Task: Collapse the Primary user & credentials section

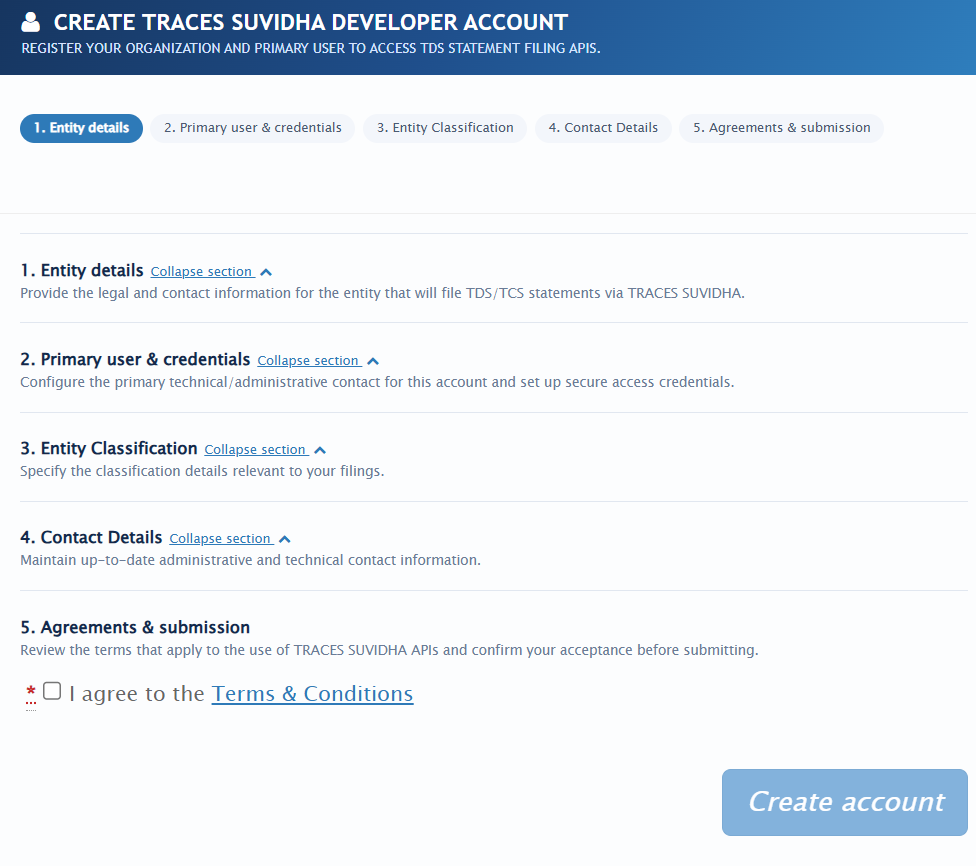Action: (309, 361)
